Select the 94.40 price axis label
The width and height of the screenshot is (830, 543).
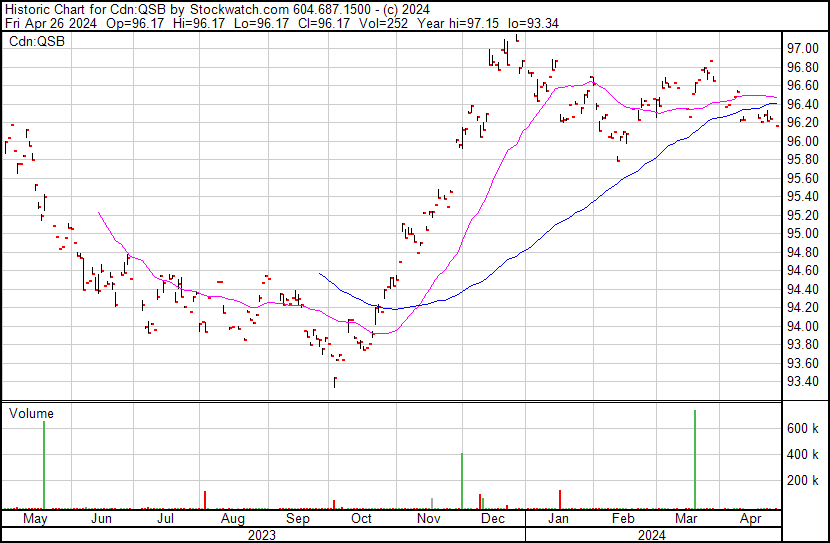pyautogui.click(x=802, y=289)
